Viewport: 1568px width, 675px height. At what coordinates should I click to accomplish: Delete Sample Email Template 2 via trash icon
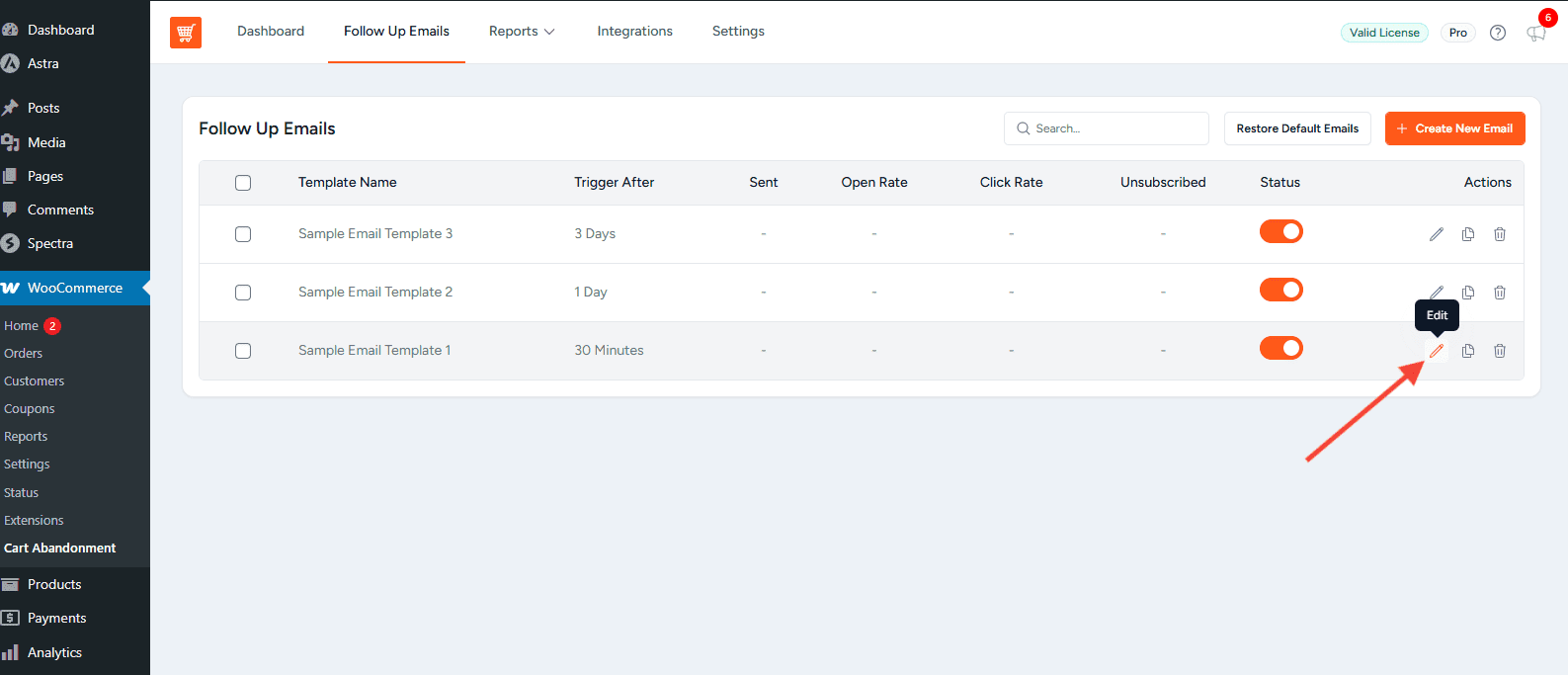1500,293
